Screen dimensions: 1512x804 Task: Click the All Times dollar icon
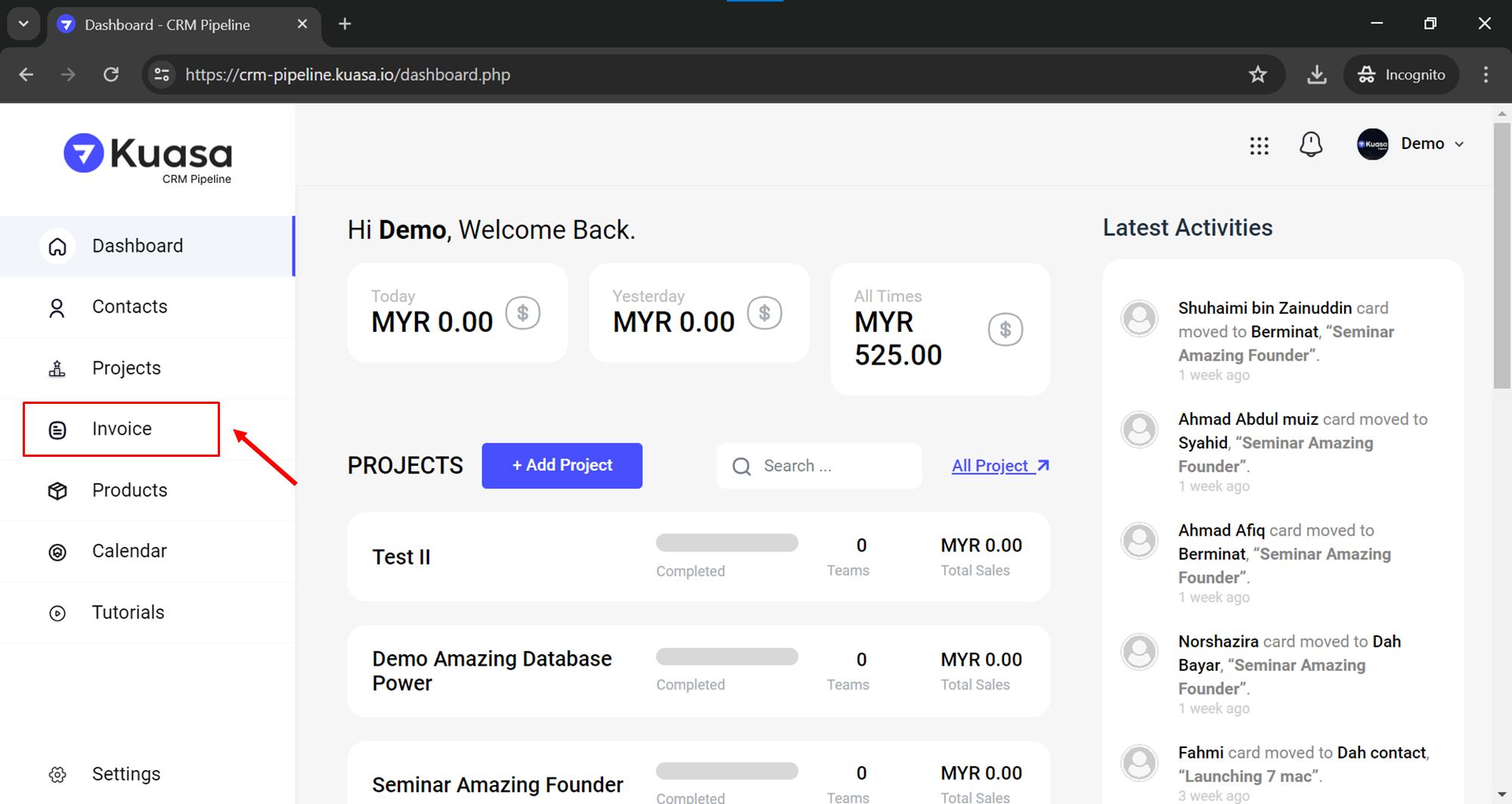coord(1005,330)
